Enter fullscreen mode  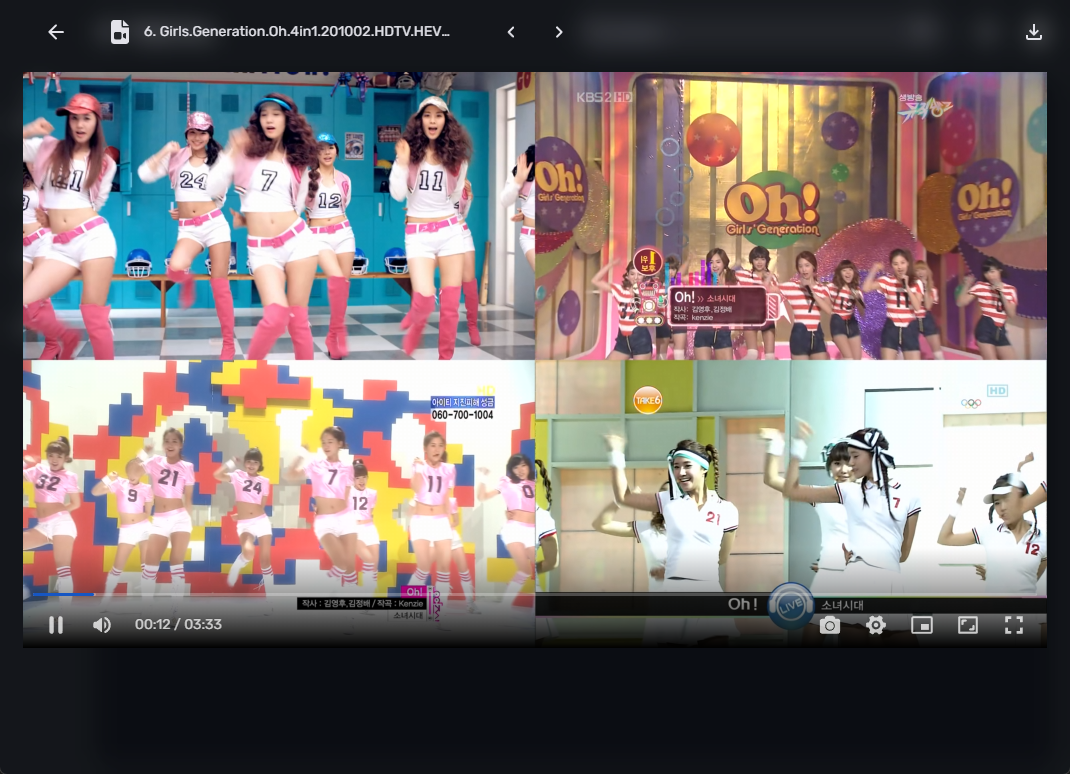1014,625
